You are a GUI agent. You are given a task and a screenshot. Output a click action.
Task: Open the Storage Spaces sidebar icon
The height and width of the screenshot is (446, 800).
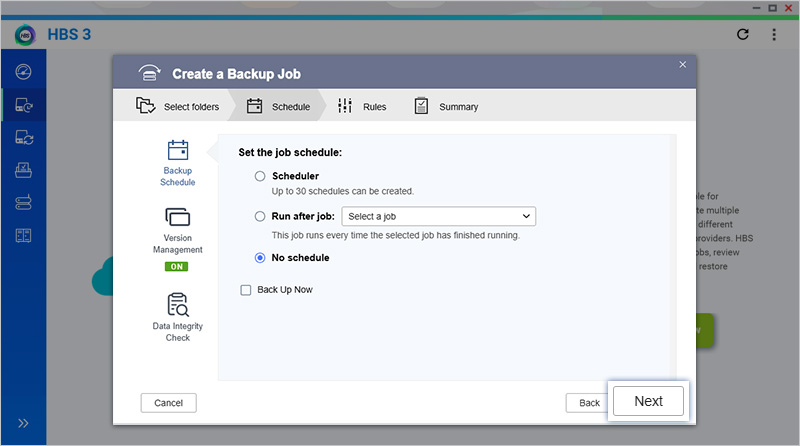tap(23, 203)
